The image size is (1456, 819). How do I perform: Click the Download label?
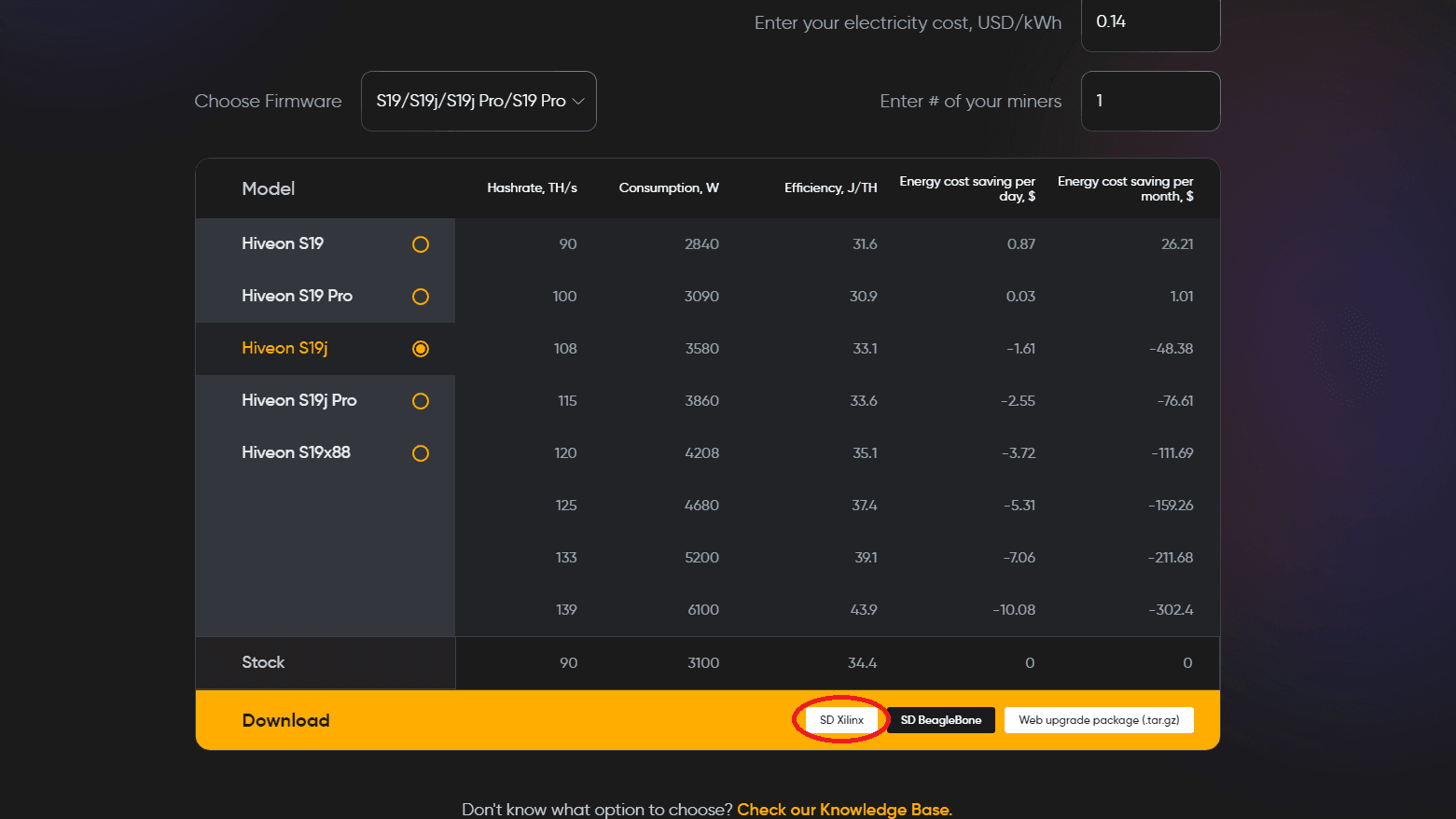pyautogui.click(x=285, y=720)
